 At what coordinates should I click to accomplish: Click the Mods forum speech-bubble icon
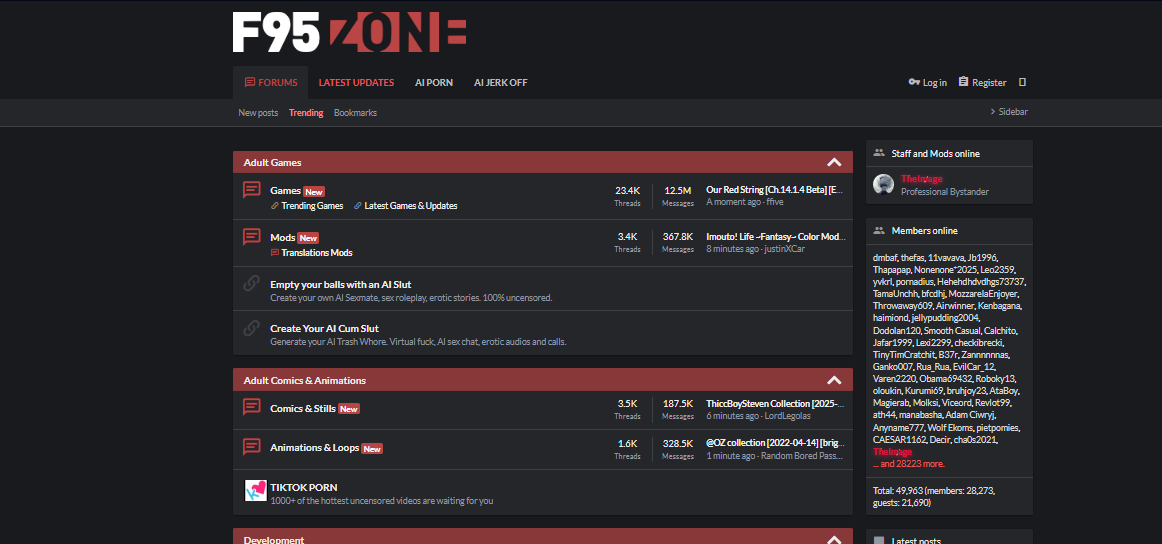point(252,237)
